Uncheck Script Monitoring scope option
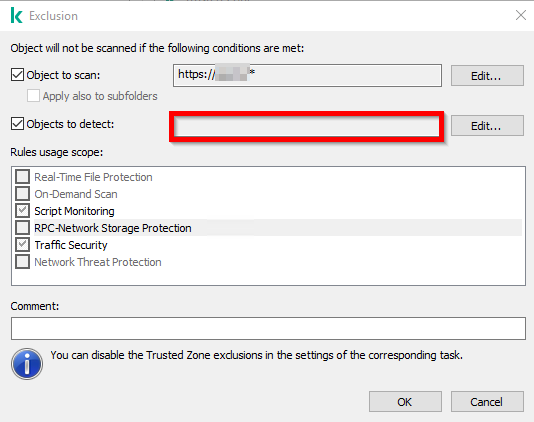 (x=22, y=210)
